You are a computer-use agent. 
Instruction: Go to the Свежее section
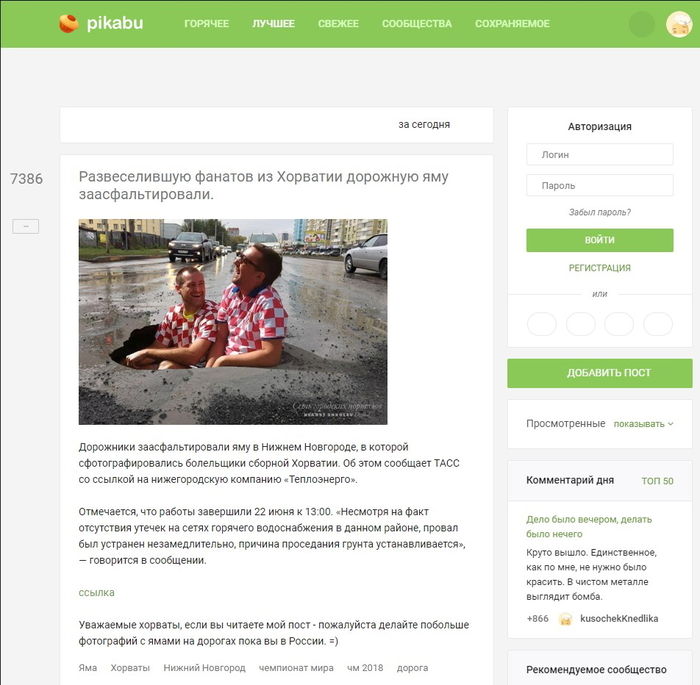click(338, 24)
